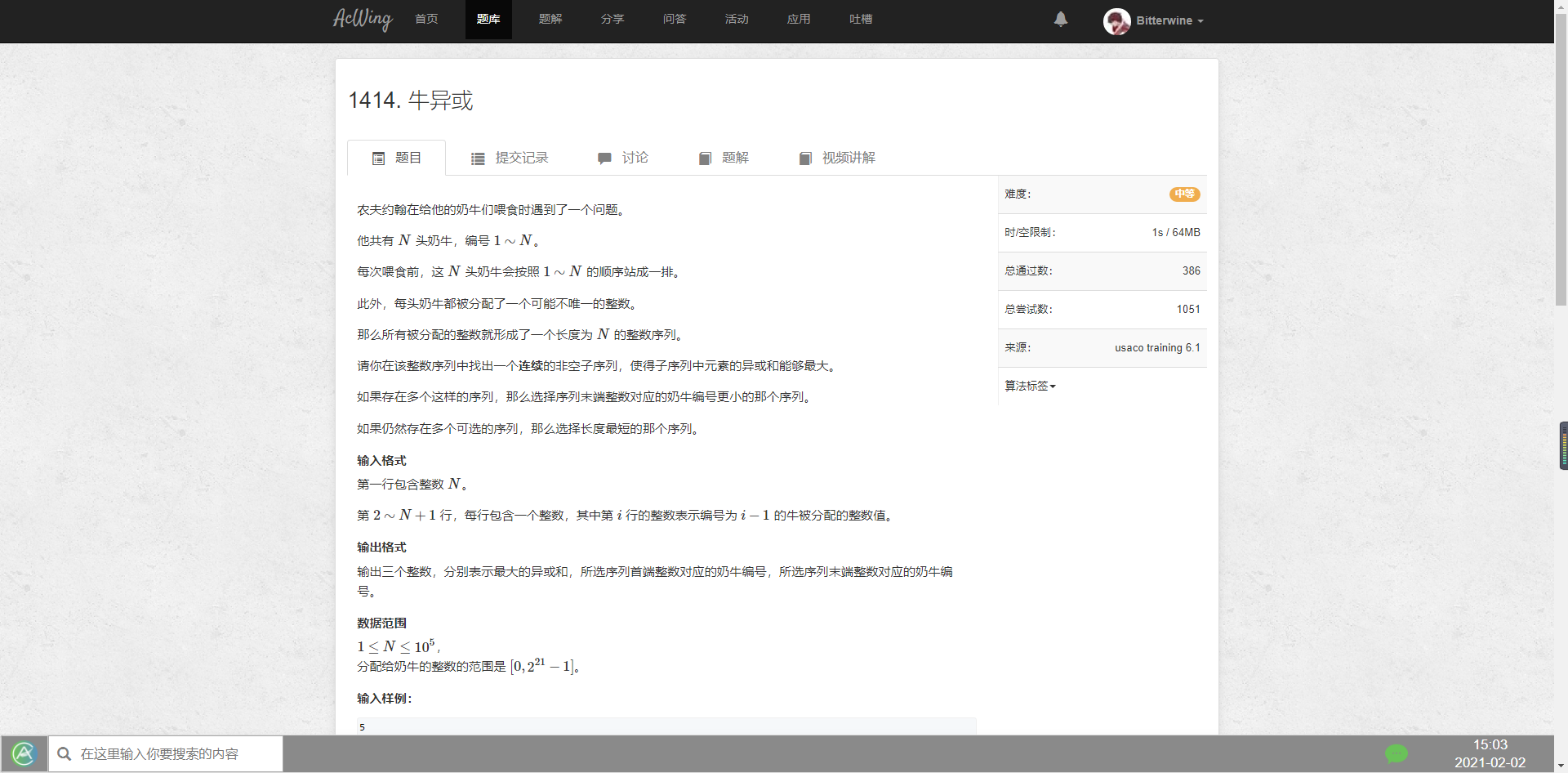Go to 首页 in navigation bar
Viewport: 1568px width, 773px height.
pyautogui.click(x=426, y=19)
